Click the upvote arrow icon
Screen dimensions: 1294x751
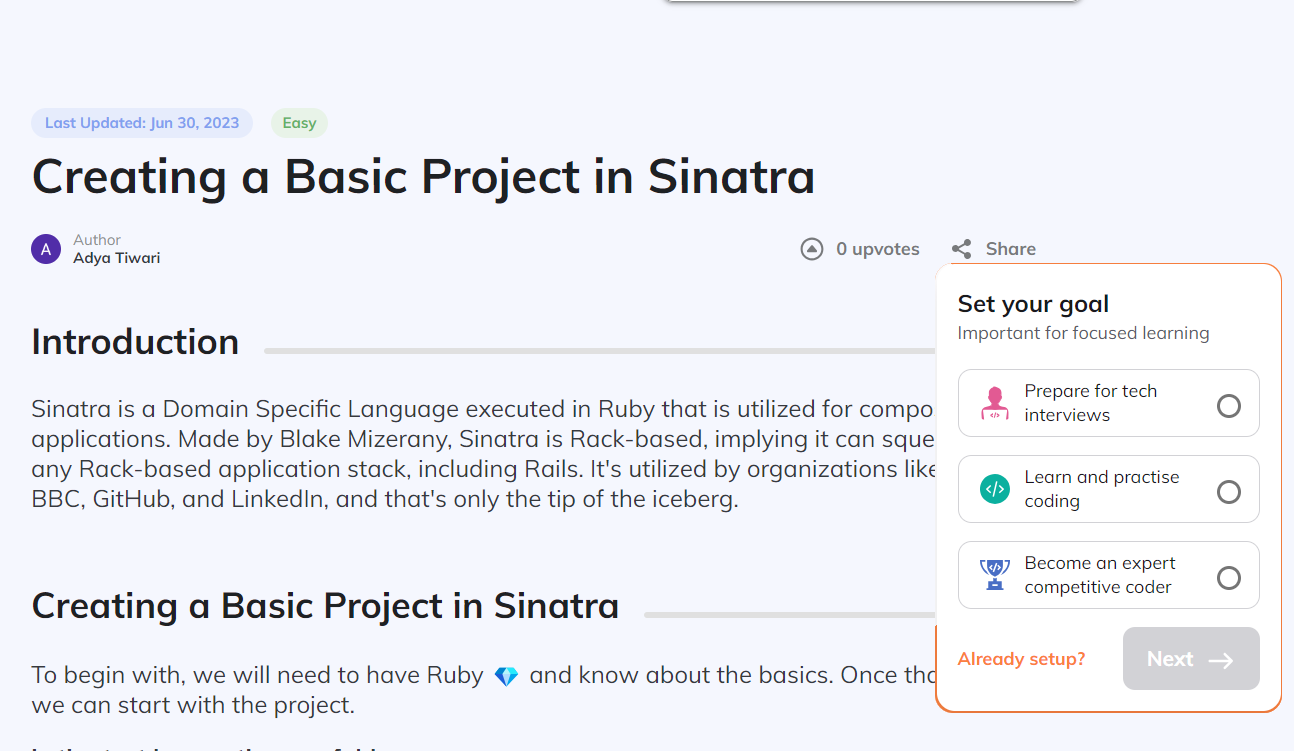tap(812, 249)
